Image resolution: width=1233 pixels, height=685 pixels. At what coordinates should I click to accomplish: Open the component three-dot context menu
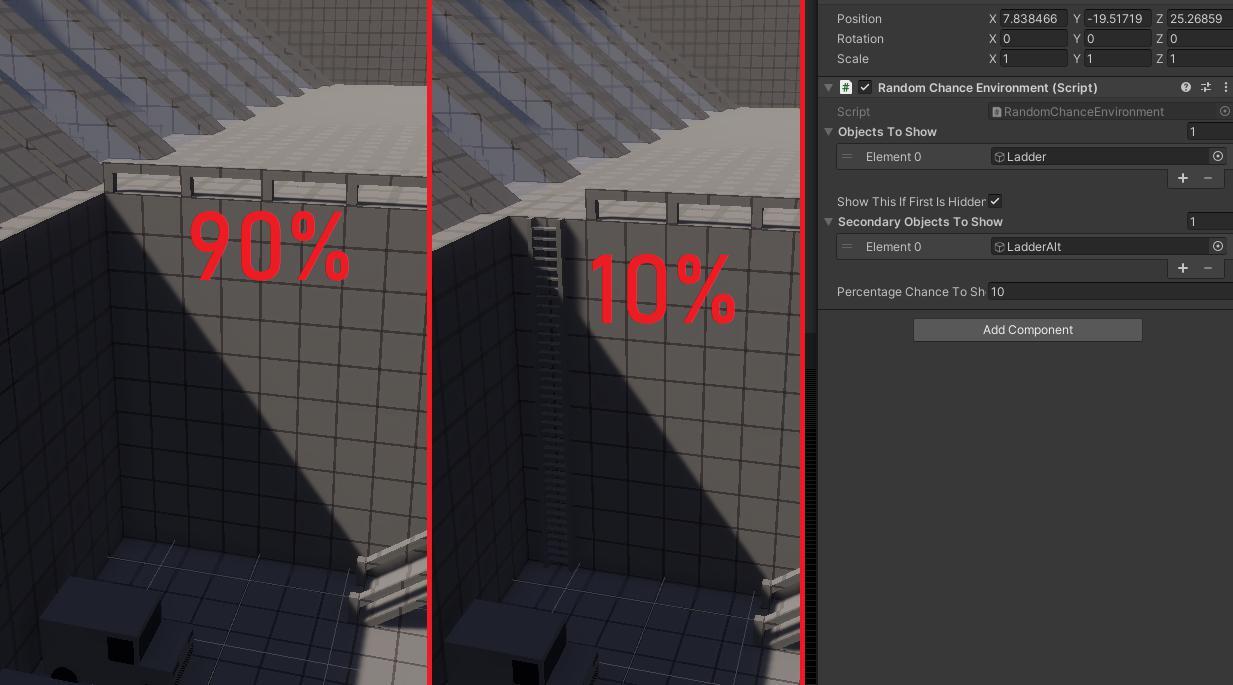[1225, 88]
